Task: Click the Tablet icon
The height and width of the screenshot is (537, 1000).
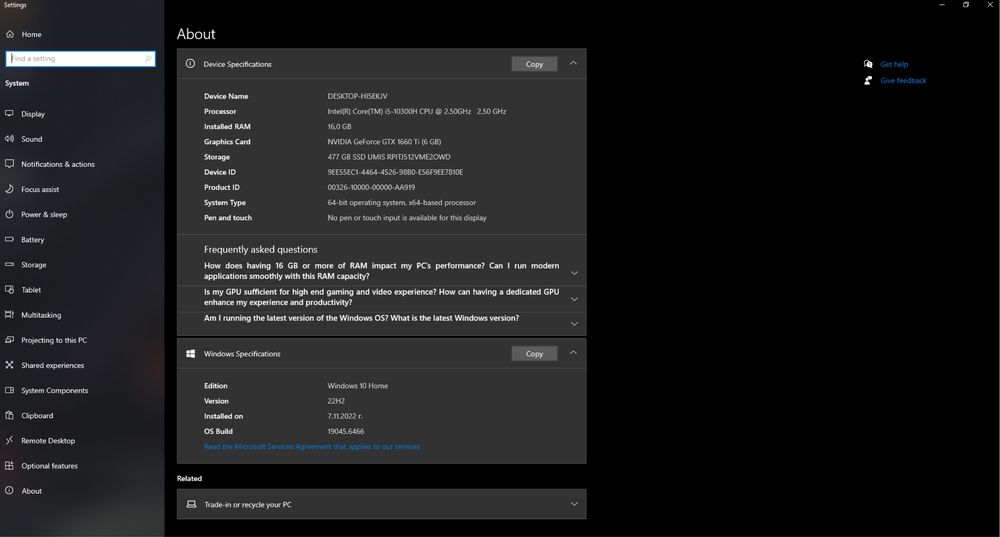Action: click(10, 290)
